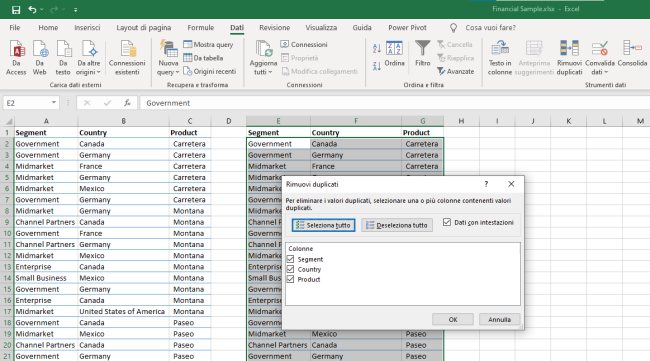Open the Convalida dati dropdown
This screenshot has width=650, height=361.
point(599,58)
